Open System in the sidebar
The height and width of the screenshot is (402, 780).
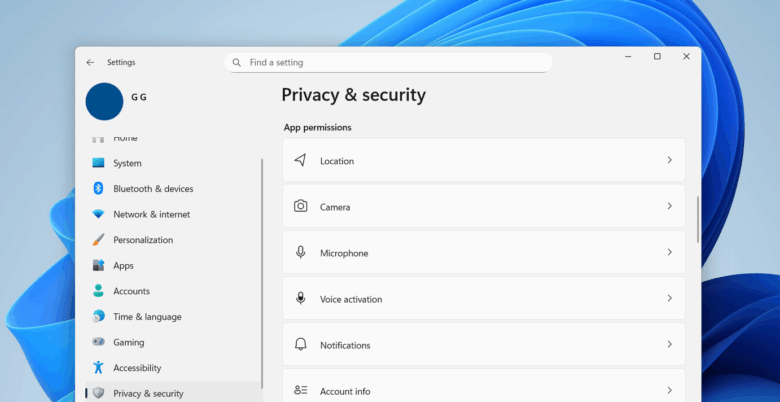coord(127,163)
